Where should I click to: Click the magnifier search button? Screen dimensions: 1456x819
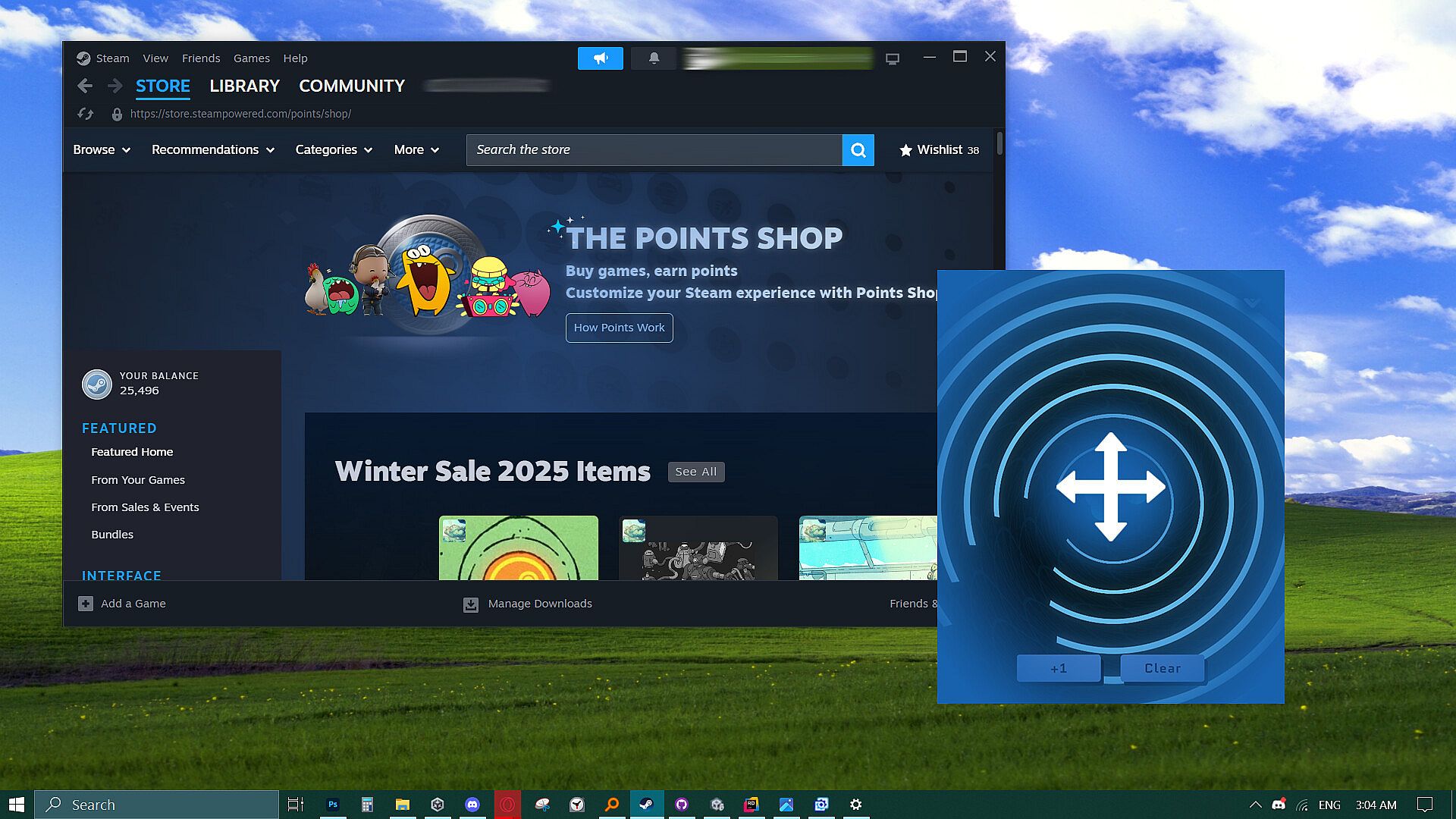pos(858,150)
